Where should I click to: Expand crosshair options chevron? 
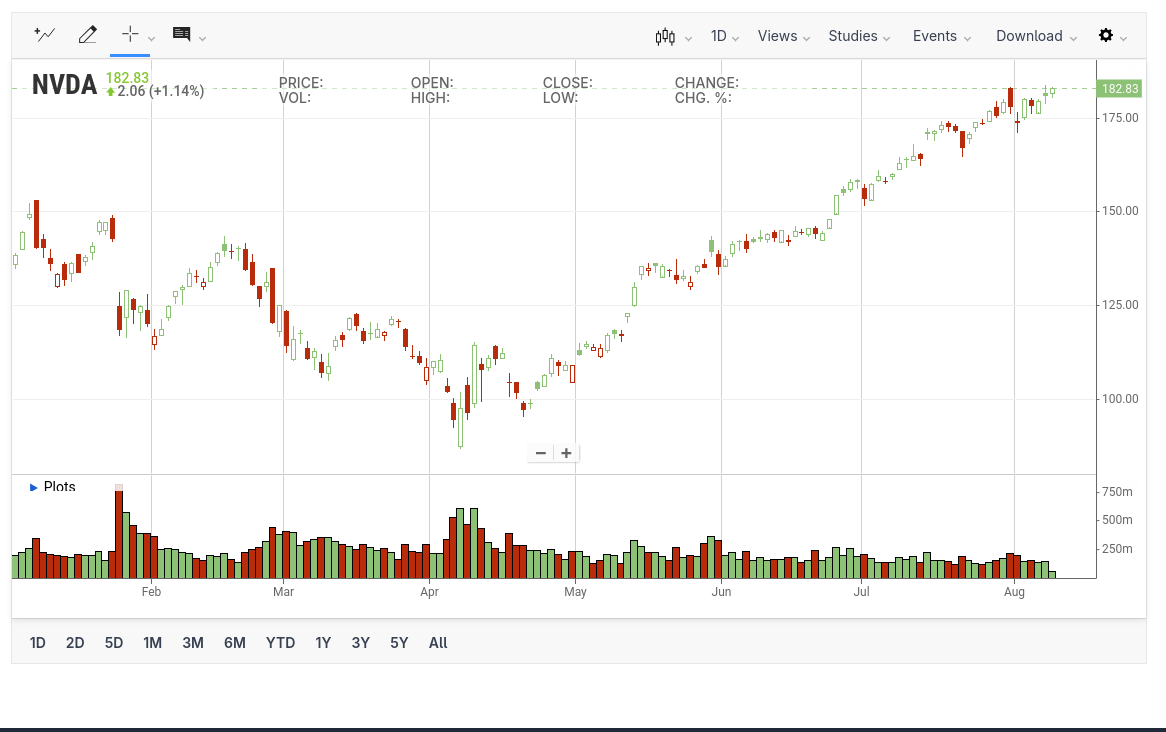pyautogui.click(x=152, y=38)
